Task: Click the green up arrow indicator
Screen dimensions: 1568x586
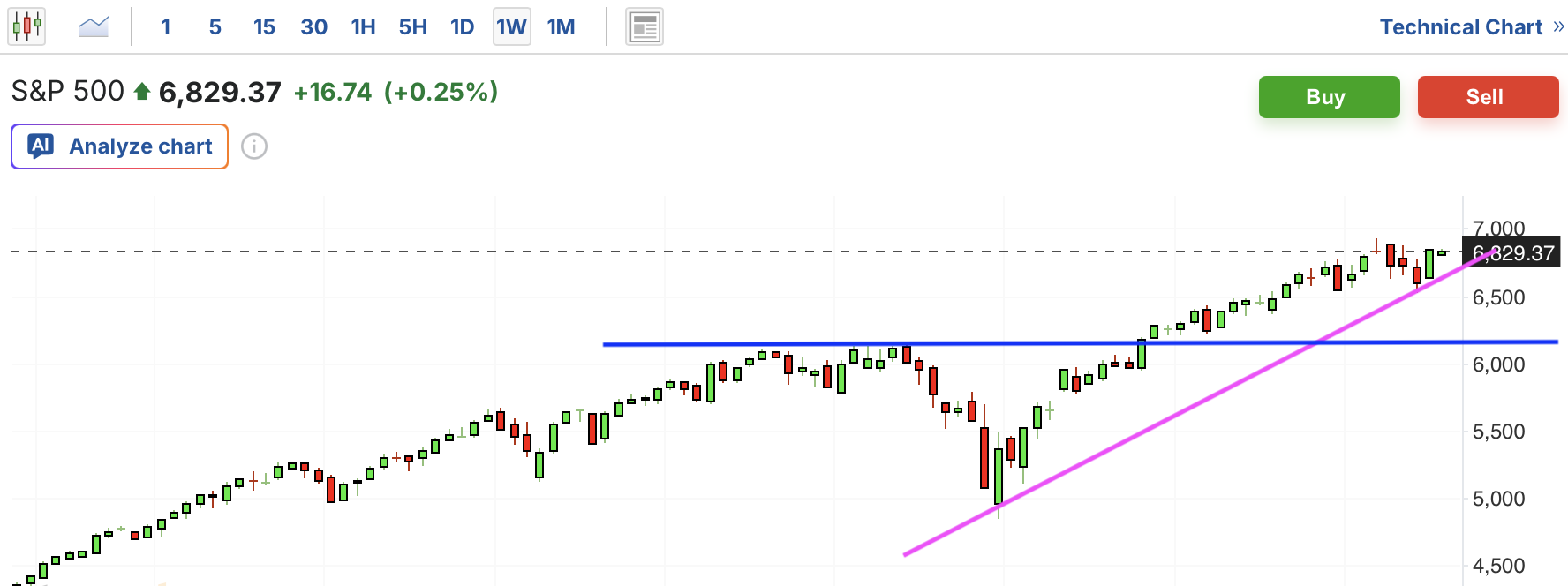Action: pyautogui.click(x=141, y=91)
